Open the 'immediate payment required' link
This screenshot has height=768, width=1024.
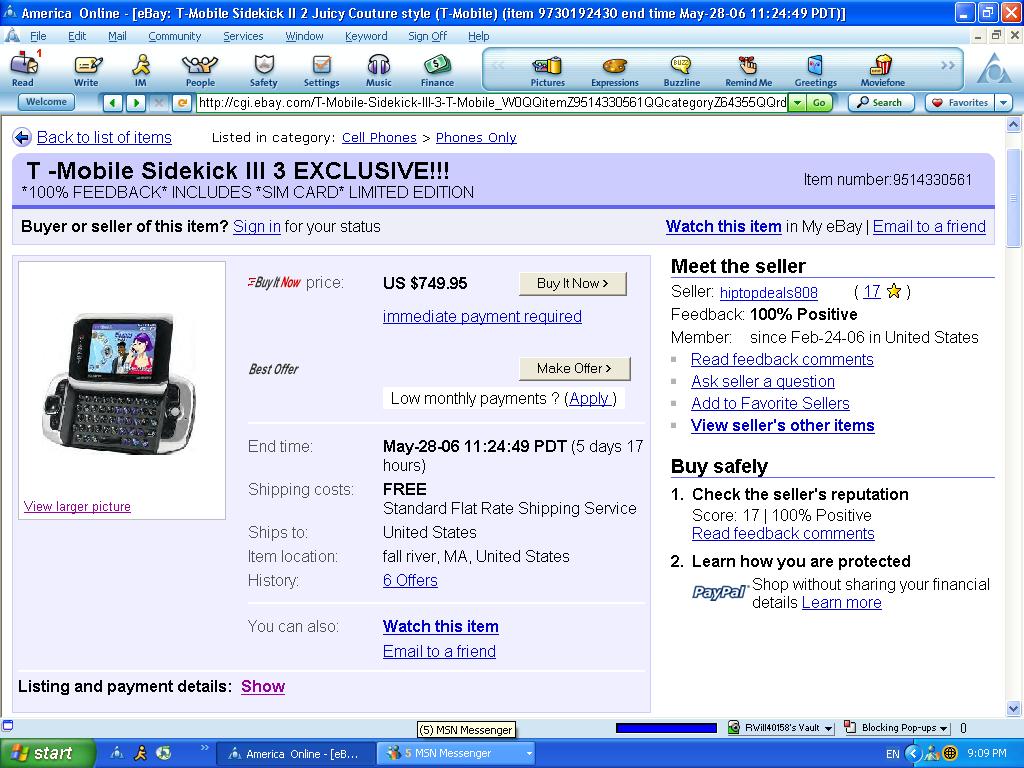coord(482,316)
